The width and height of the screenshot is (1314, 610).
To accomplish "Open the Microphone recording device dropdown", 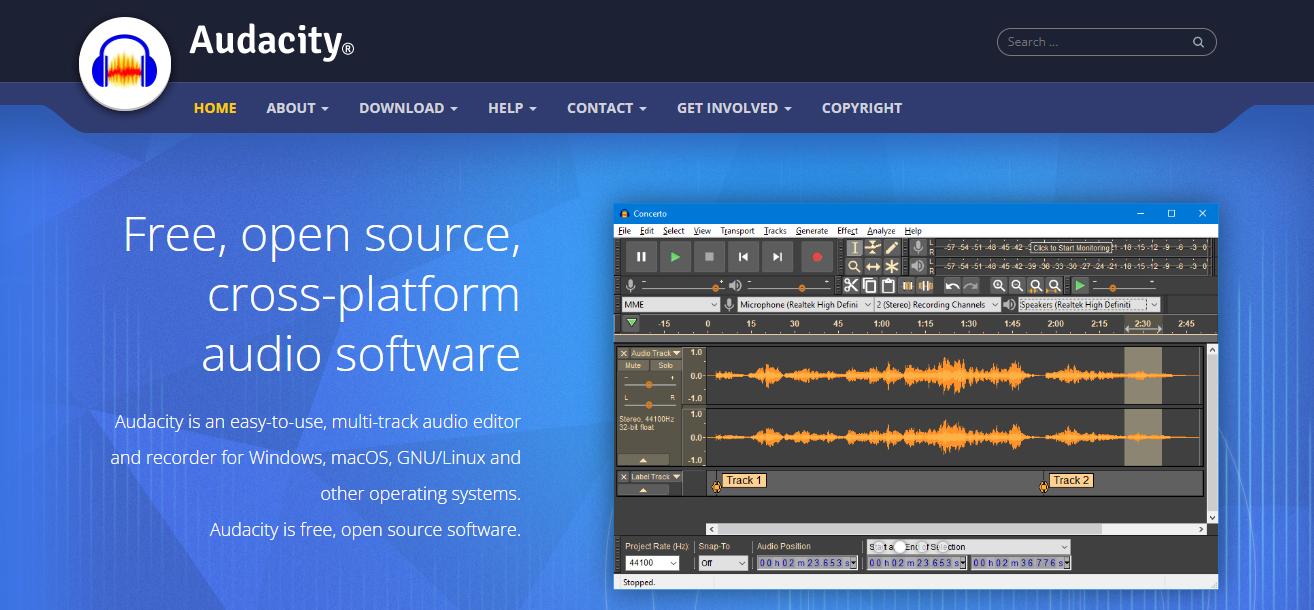I will click(804, 305).
